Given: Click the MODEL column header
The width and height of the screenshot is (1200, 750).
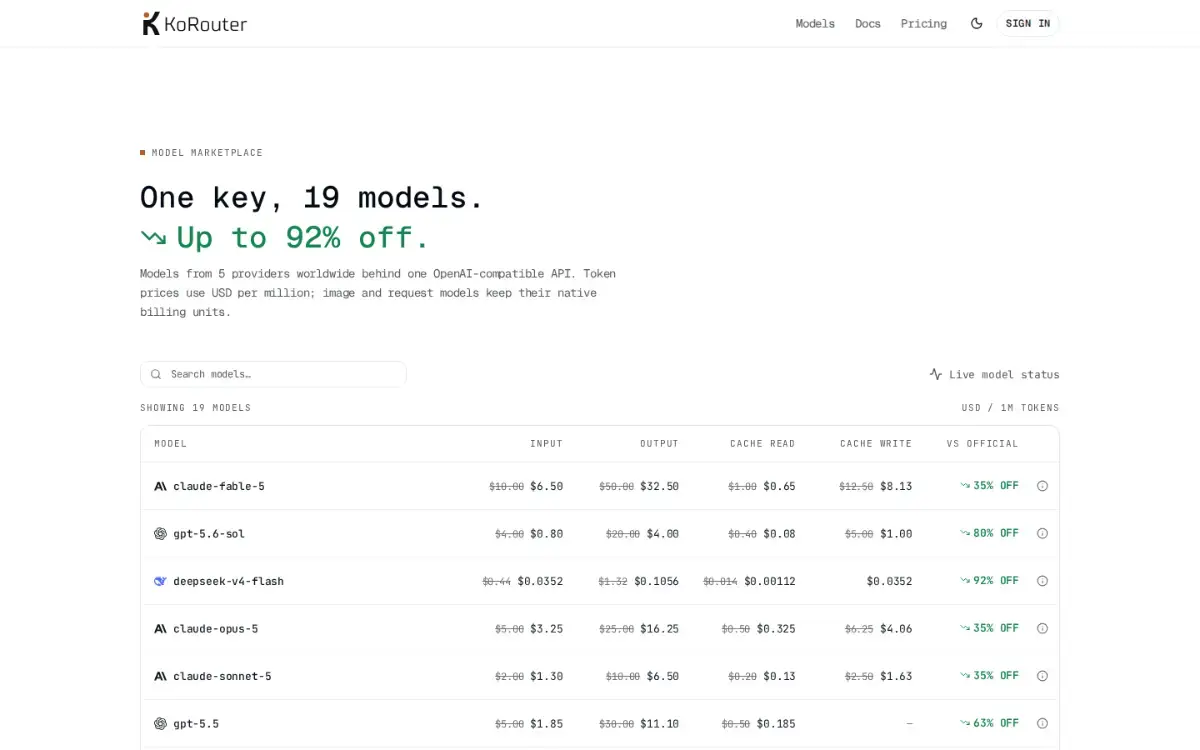Looking at the screenshot, I should tap(170, 443).
